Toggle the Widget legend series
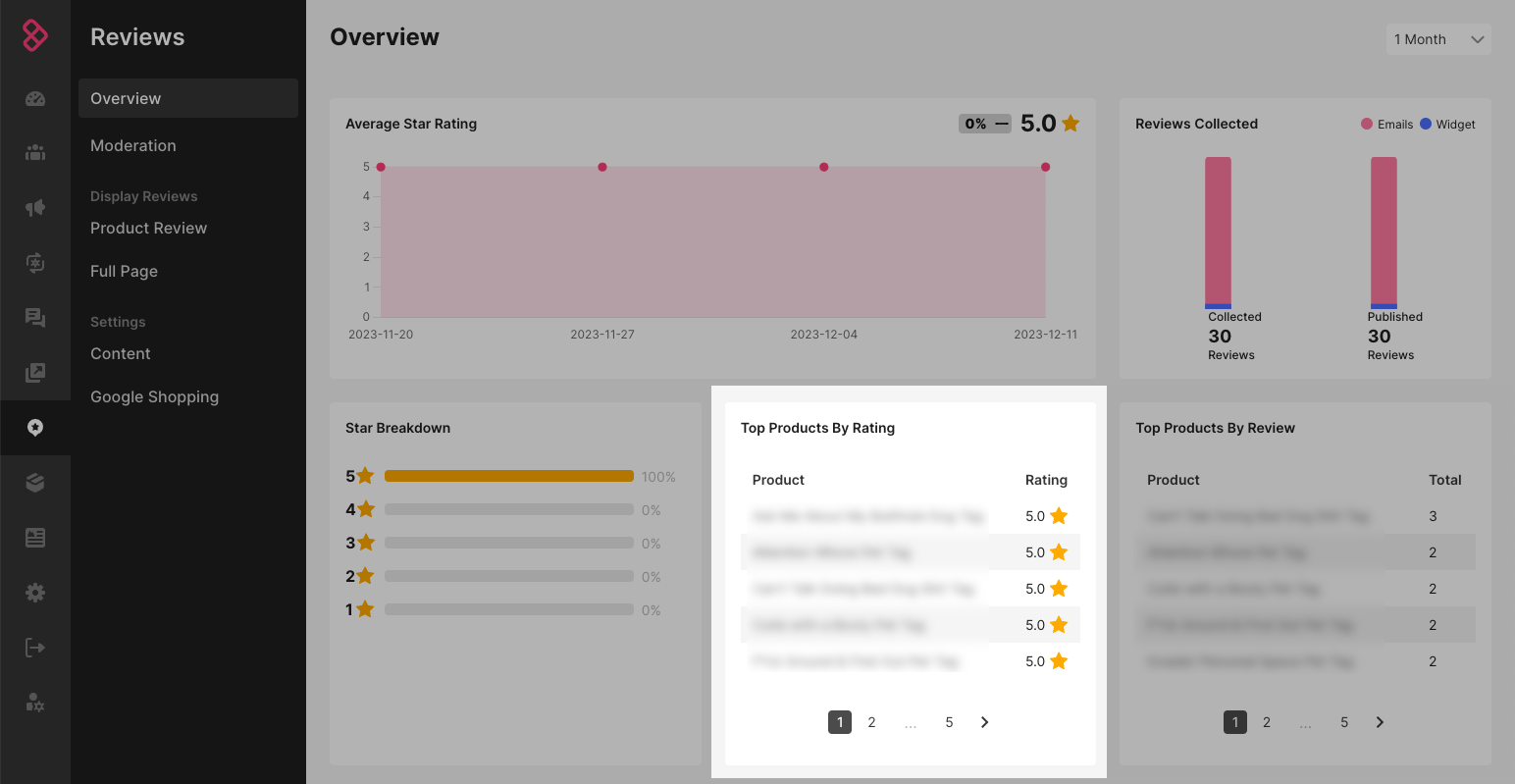The width and height of the screenshot is (1515, 784). pos(1447,125)
